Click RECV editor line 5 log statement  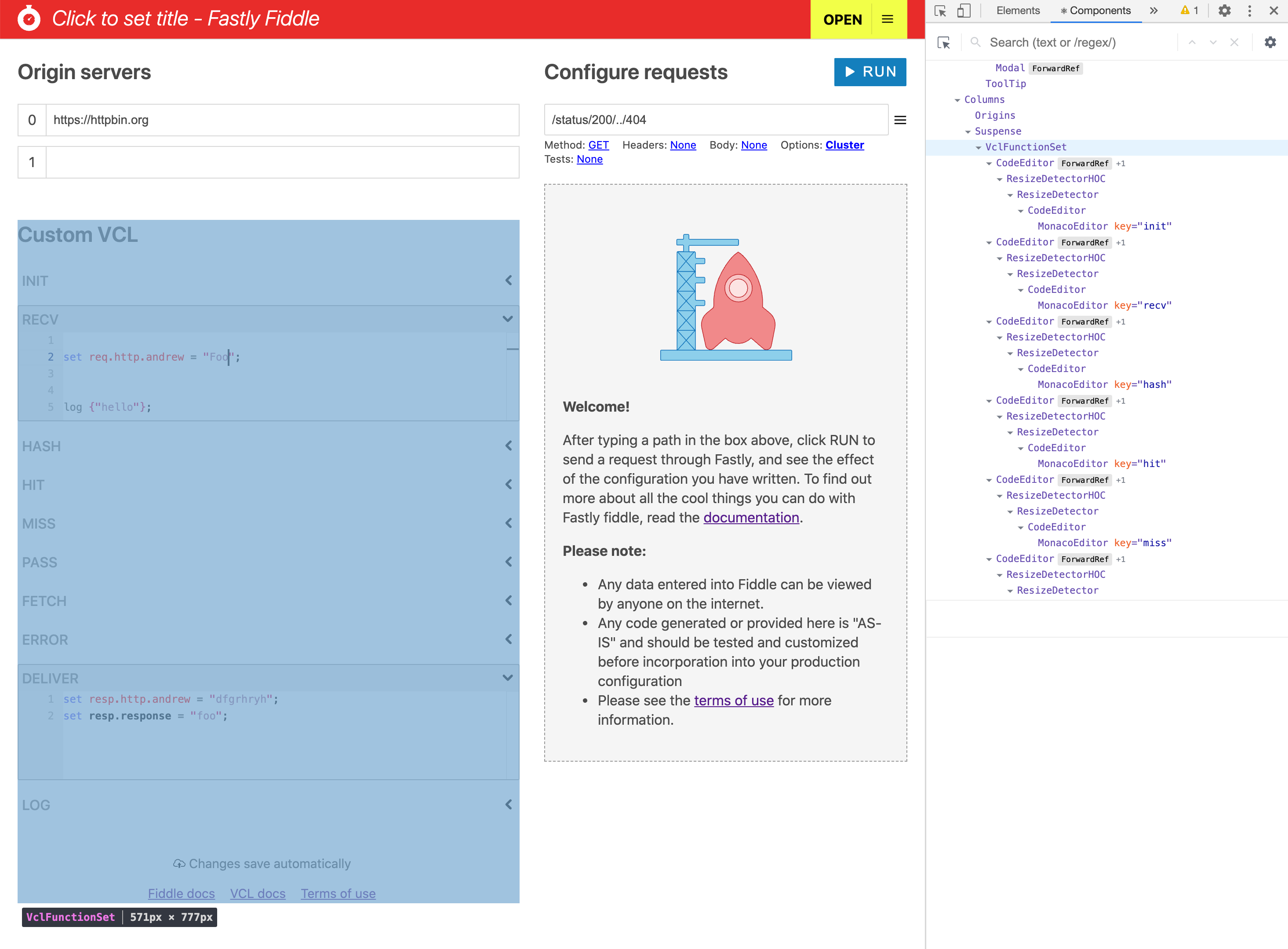coord(107,407)
